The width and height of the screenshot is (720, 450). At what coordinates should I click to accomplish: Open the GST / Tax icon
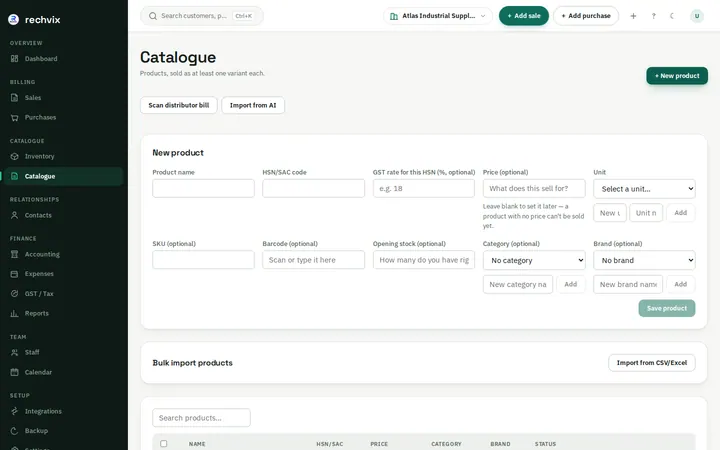(15, 293)
